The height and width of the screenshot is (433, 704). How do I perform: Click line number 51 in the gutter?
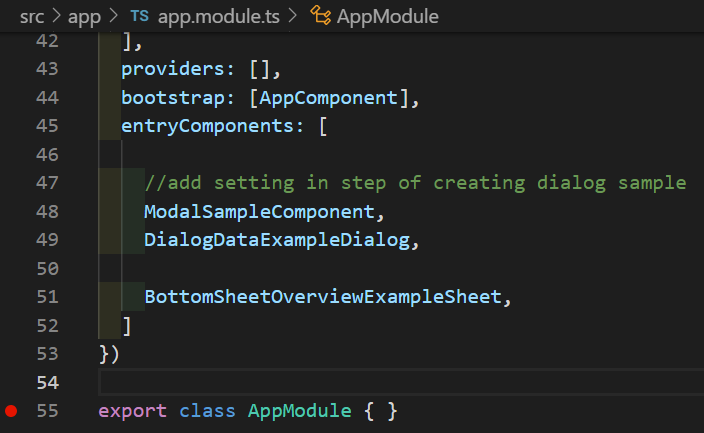click(47, 297)
